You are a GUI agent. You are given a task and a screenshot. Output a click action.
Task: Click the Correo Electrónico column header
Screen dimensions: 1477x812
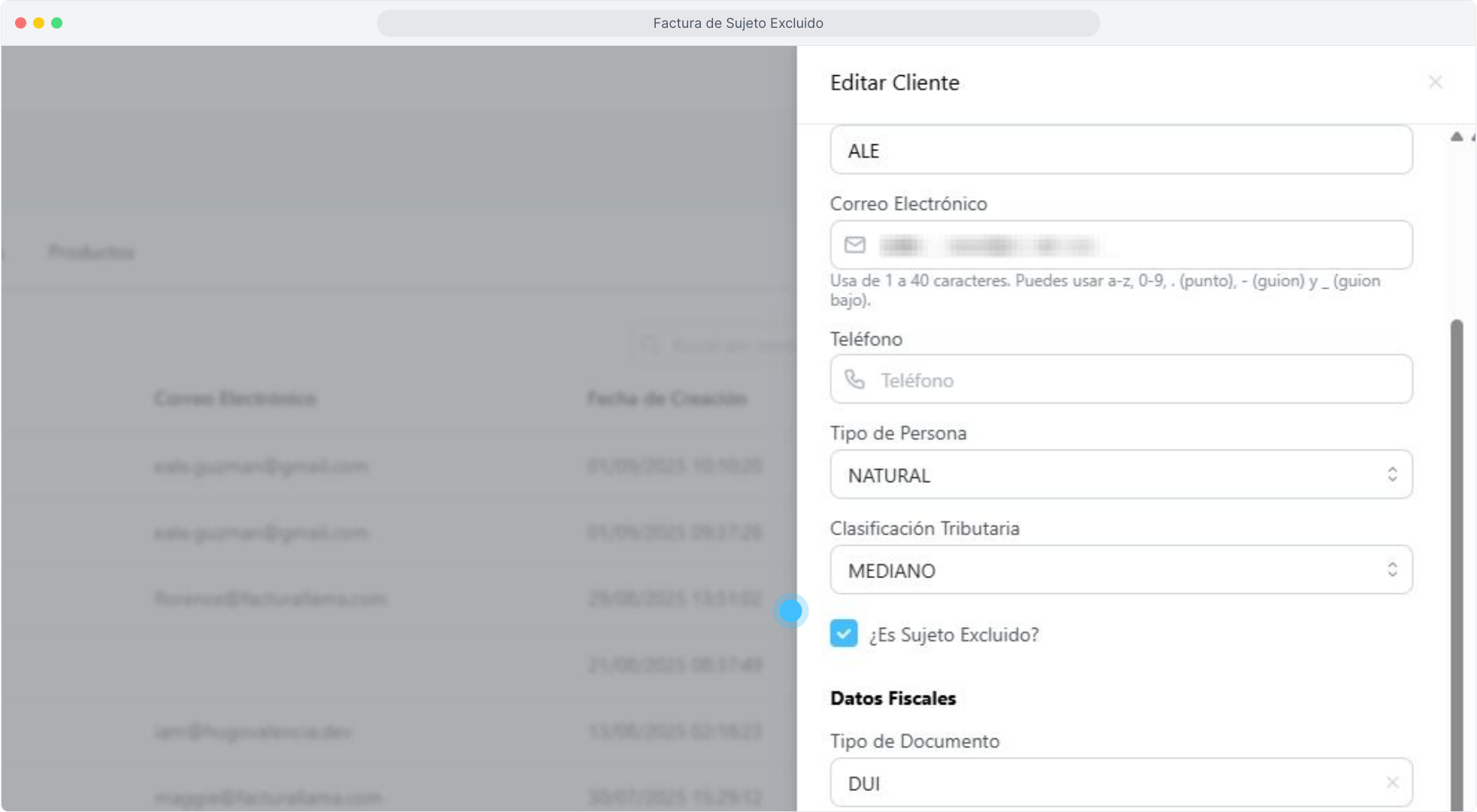point(235,398)
